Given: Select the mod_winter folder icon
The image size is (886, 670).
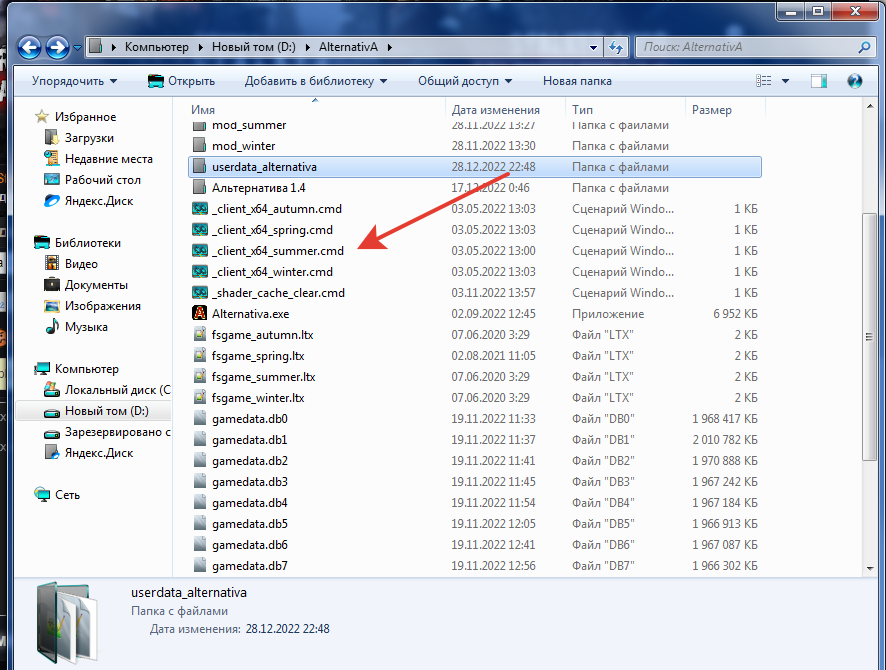Looking at the screenshot, I should click(199, 146).
